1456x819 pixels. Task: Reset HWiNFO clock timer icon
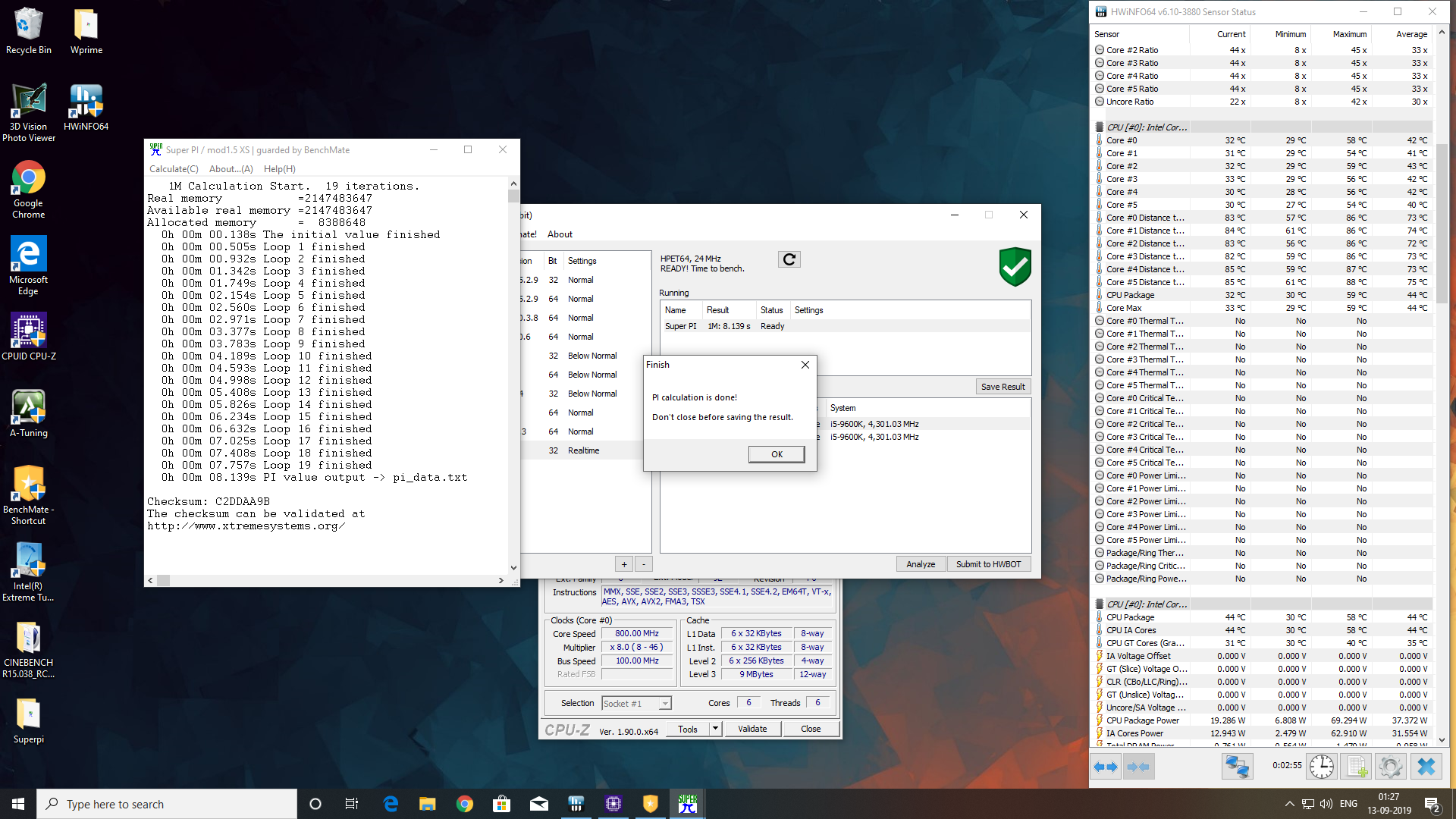tap(1322, 767)
